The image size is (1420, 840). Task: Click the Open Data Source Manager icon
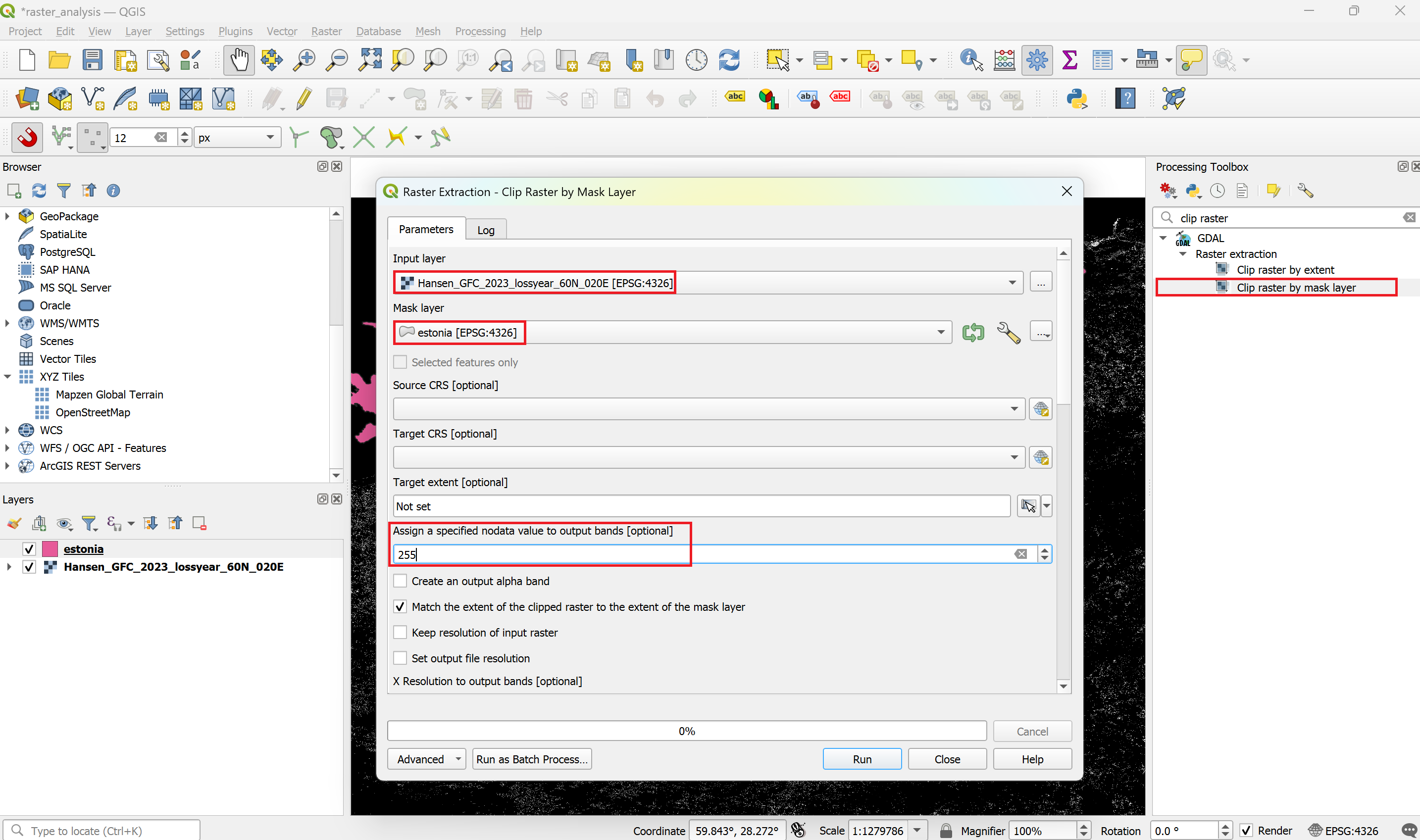(27, 99)
